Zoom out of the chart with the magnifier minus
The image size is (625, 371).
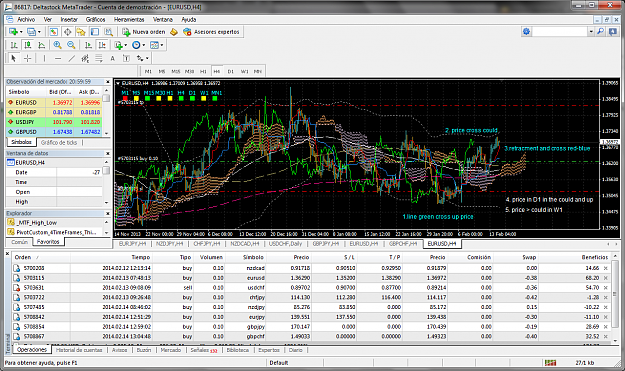pyautogui.click(x=71, y=45)
